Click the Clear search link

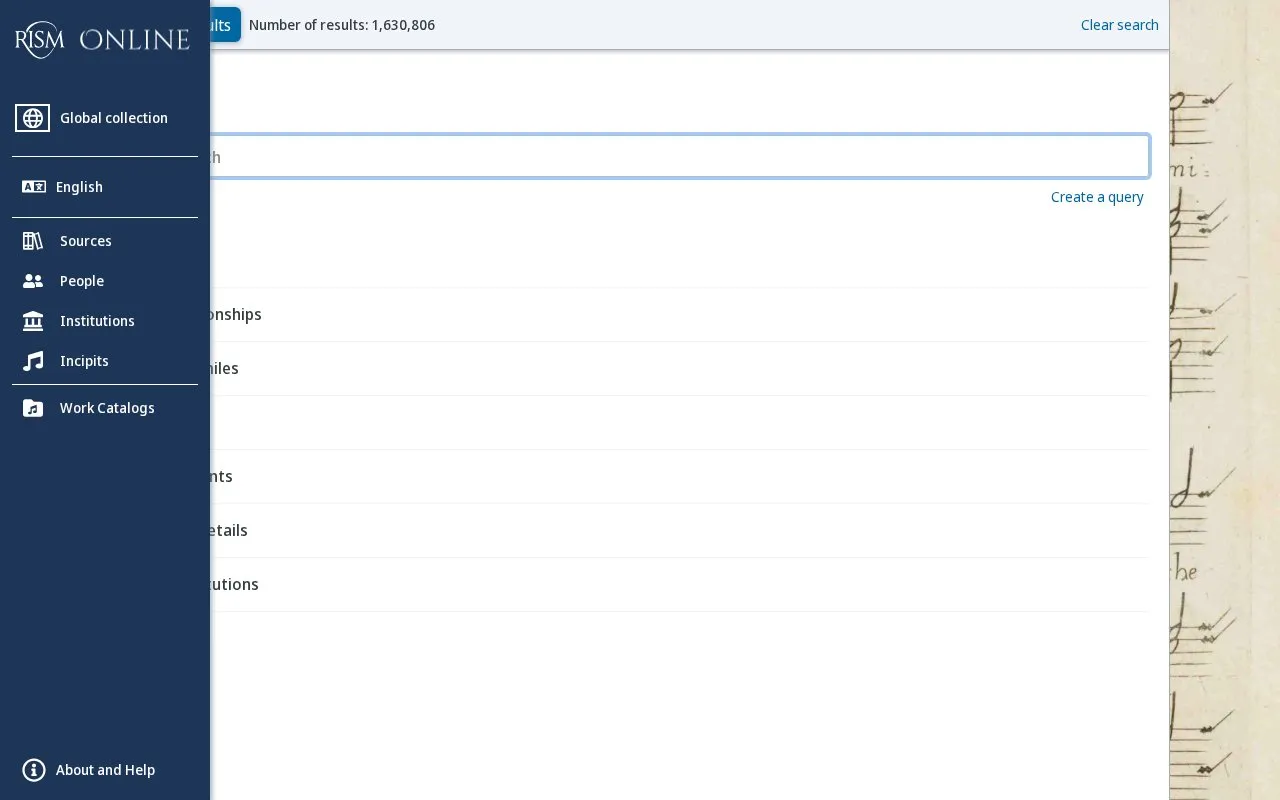tap(1119, 25)
